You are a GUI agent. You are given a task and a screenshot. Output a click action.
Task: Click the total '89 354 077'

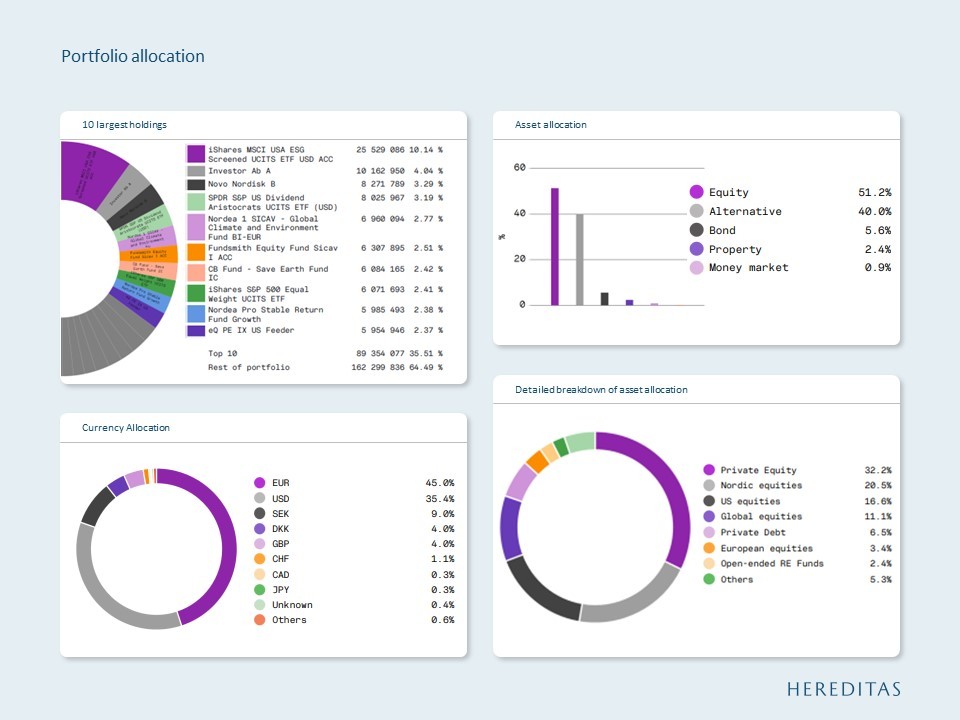click(380, 354)
